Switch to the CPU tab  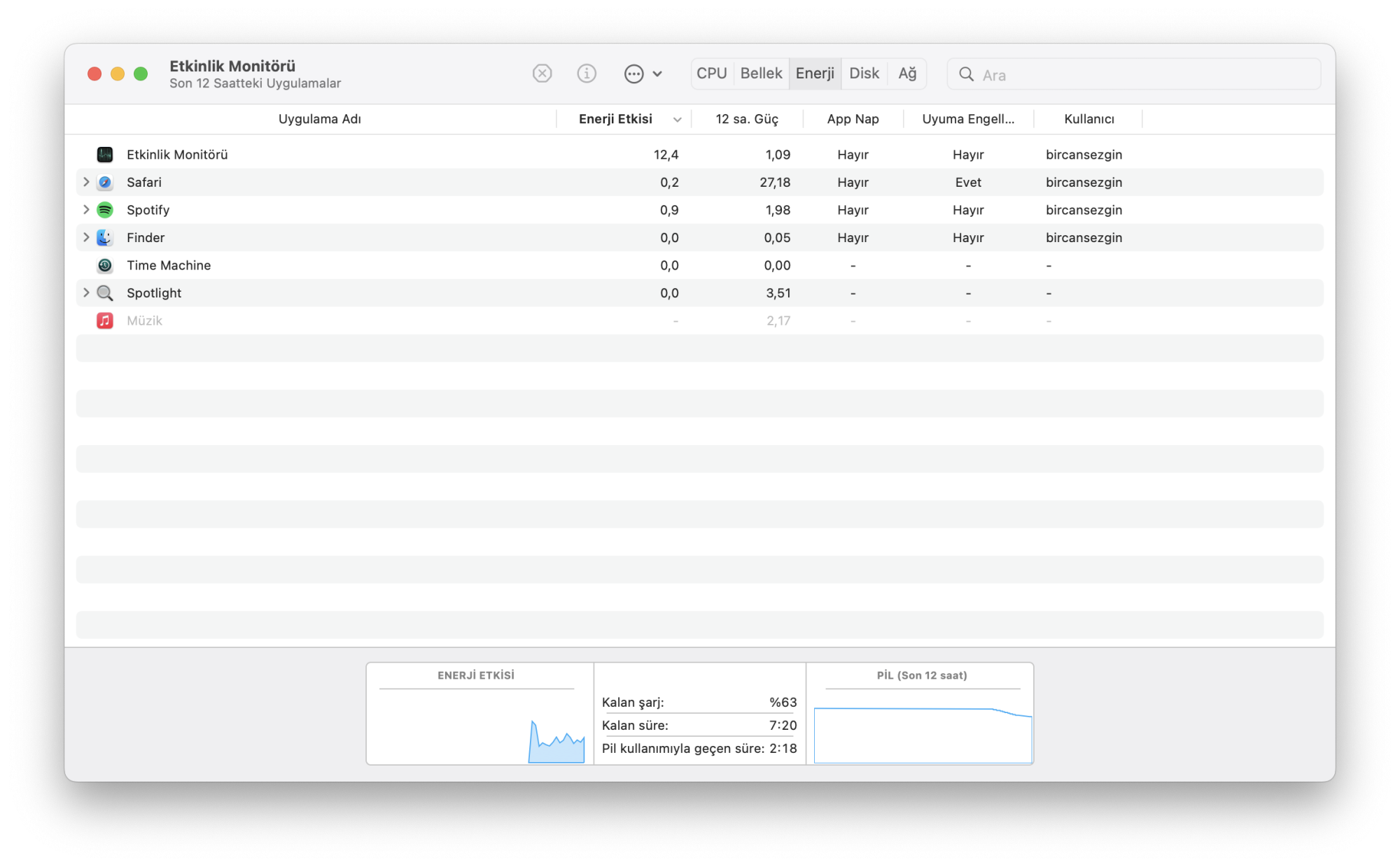tap(711, 73)
